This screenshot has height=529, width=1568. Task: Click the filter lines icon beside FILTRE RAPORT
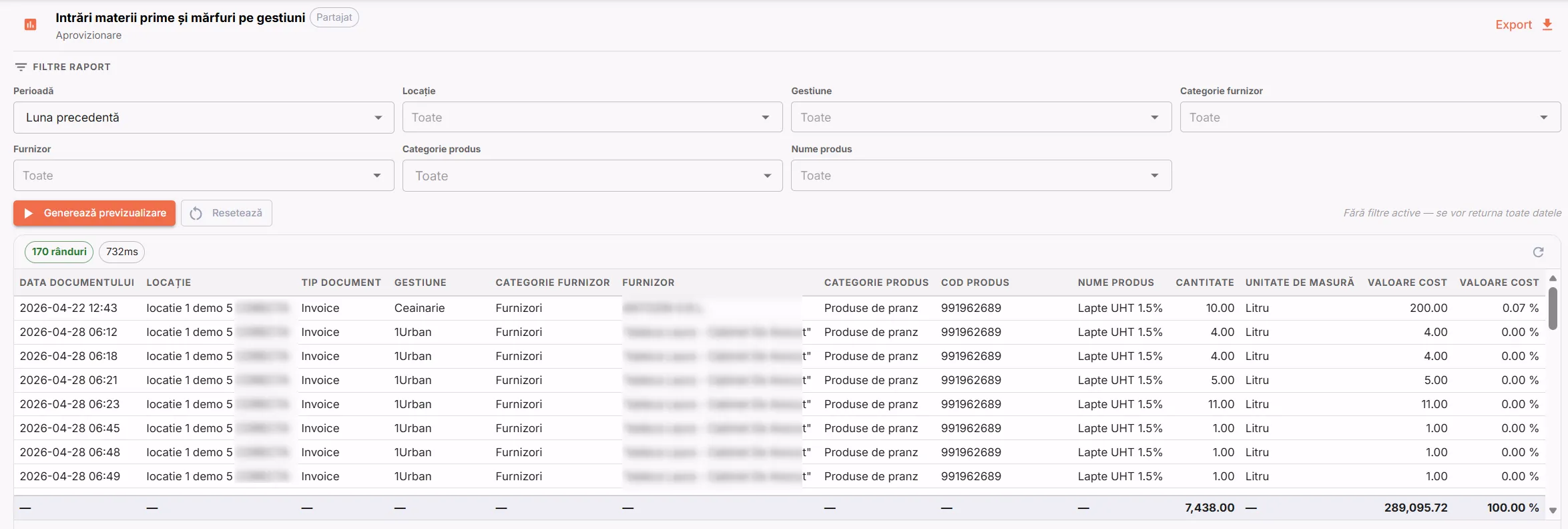pos(21,67)
